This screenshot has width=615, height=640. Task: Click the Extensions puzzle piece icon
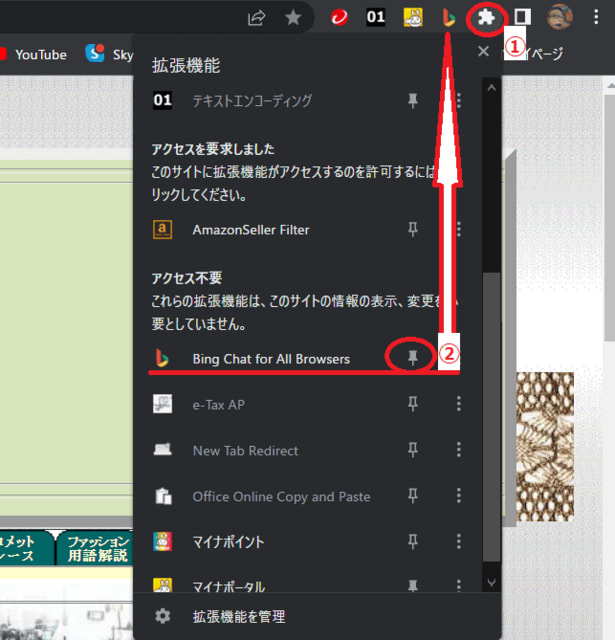(486, 17)
